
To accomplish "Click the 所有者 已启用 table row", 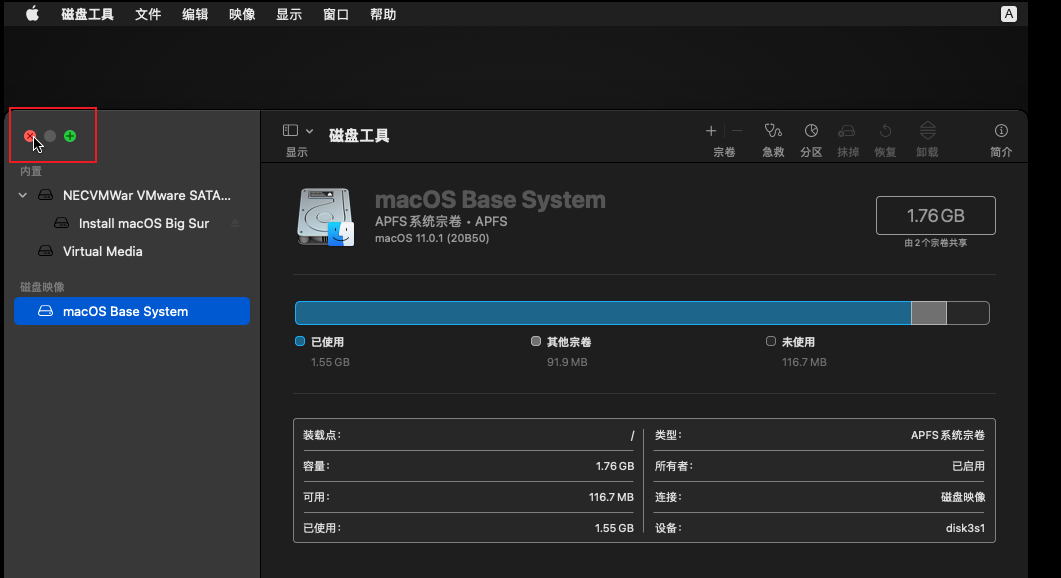I will [819, 466].
